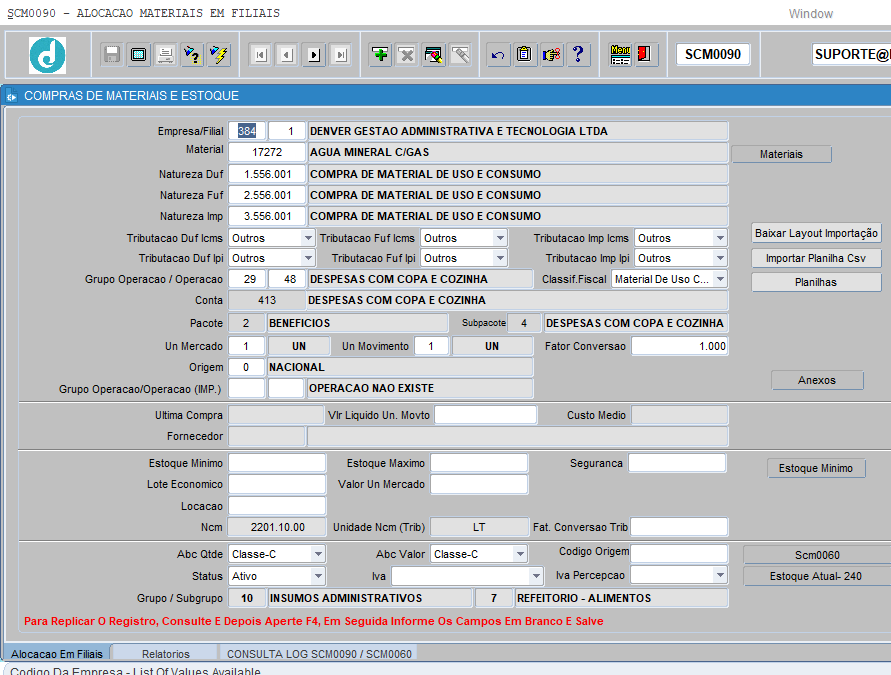
Task: Click the Anexos button
Action: pos(817,380)
